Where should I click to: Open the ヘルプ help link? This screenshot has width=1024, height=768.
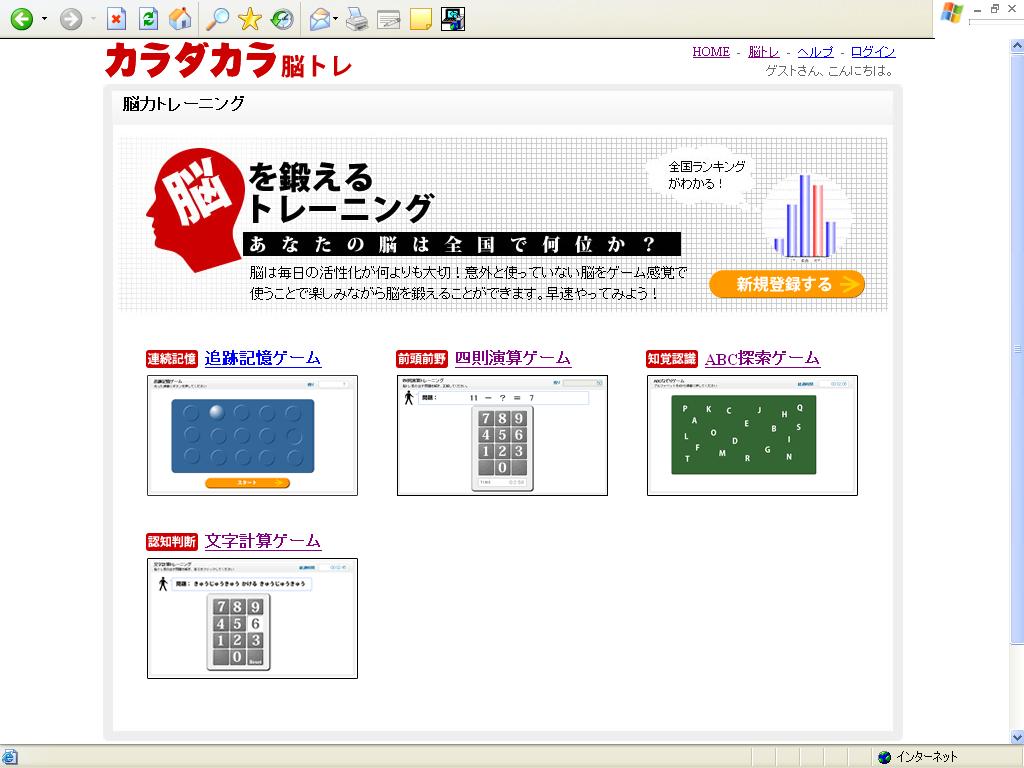815,52
